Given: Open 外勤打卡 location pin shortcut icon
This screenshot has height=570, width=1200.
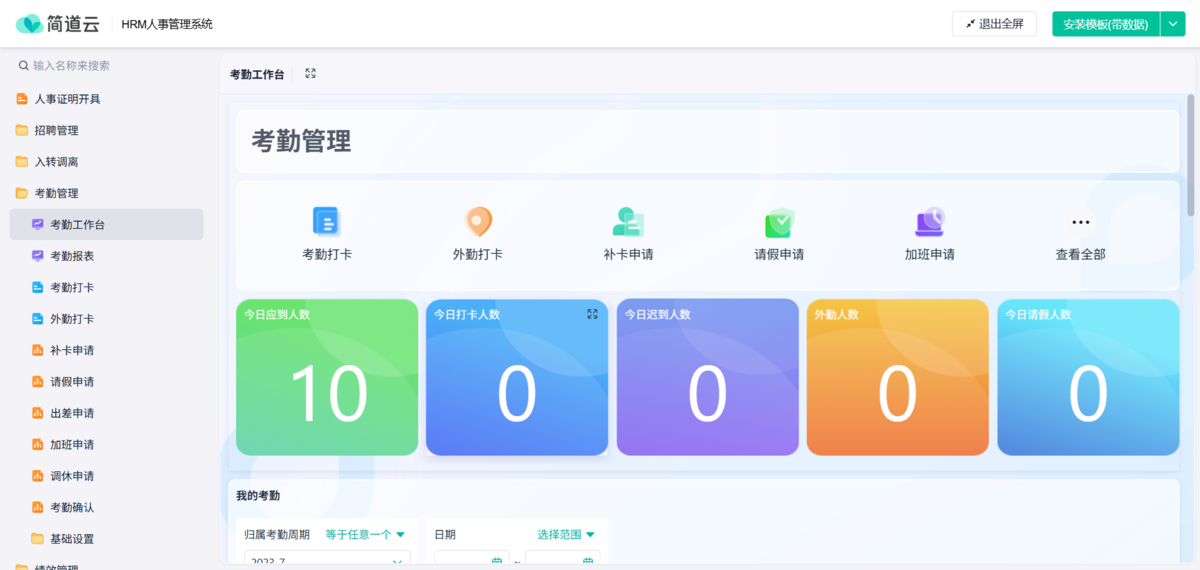Looking at the screenshot, I should (478, 221).
